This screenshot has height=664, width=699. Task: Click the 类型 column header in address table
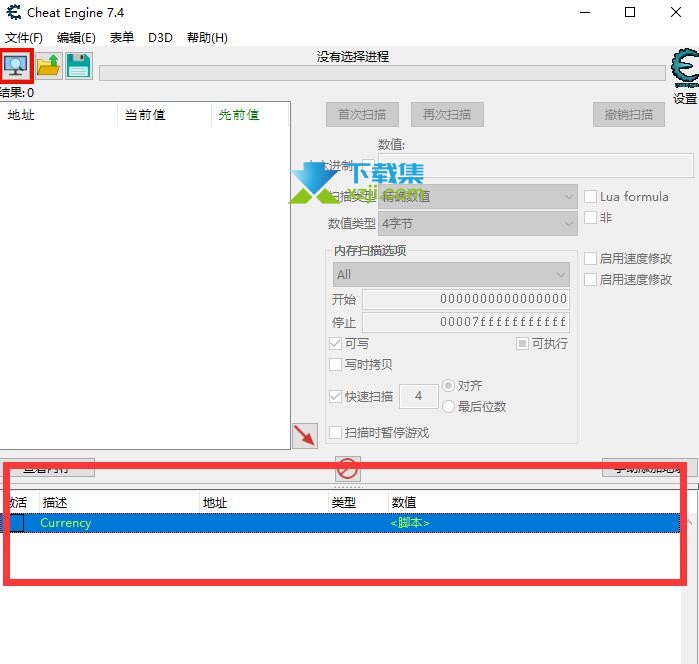click(x=358, y=503)
